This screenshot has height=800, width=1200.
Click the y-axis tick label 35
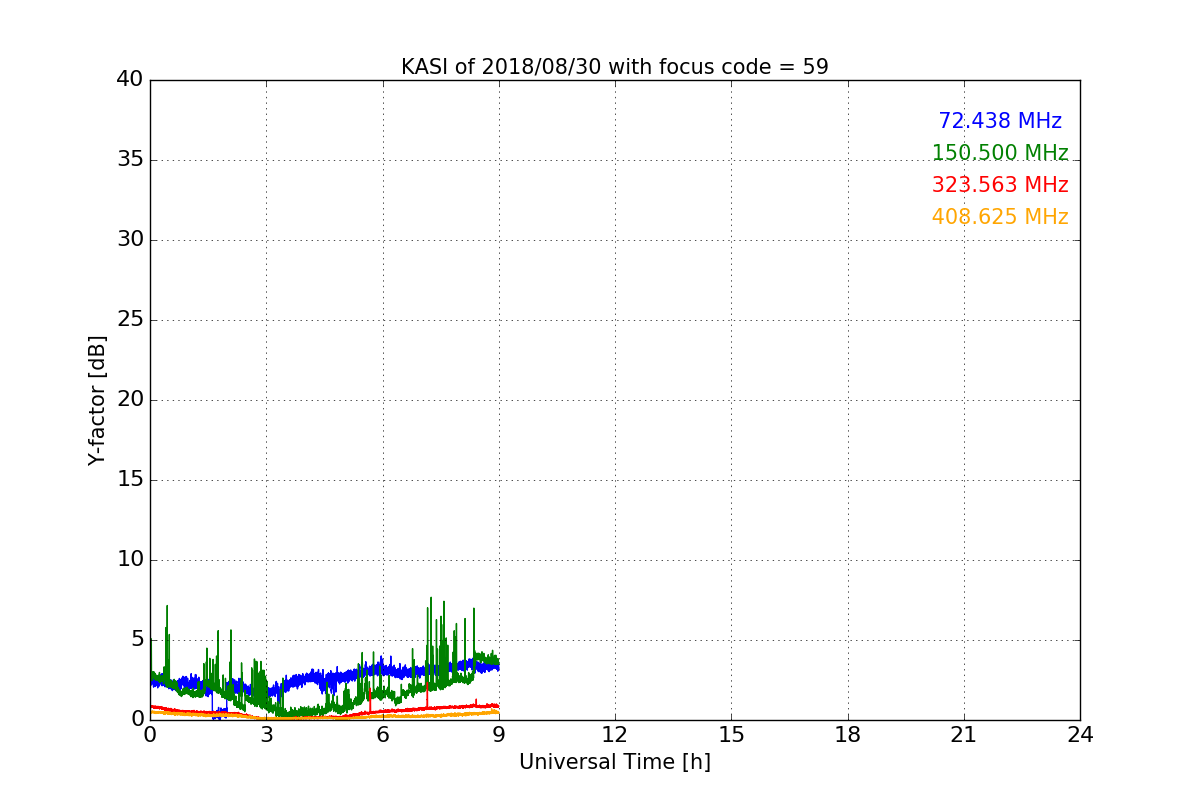(x=130, y=160)
